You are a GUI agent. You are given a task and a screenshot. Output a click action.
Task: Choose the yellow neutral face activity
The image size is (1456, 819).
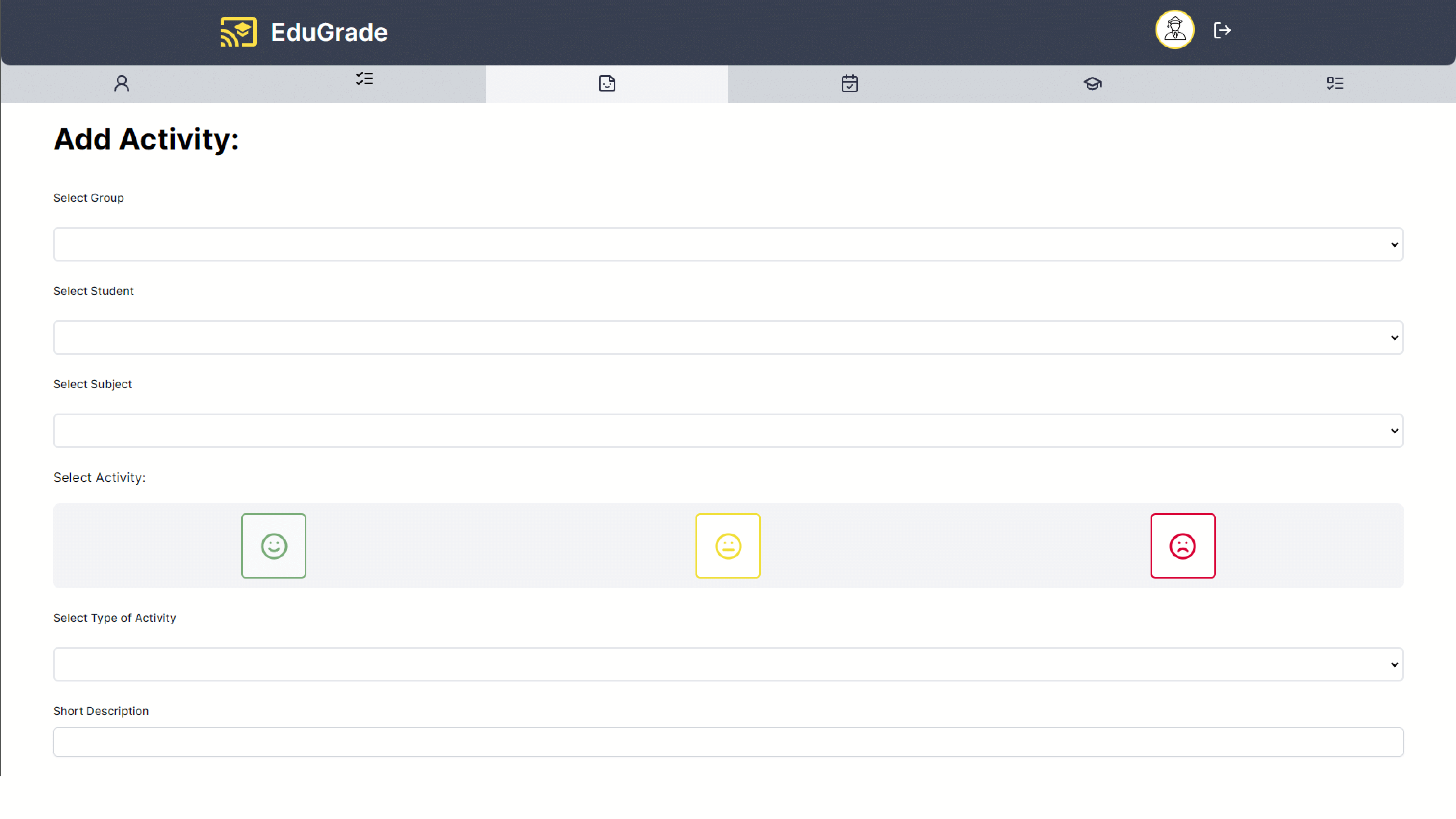click(x=728, y=546)
